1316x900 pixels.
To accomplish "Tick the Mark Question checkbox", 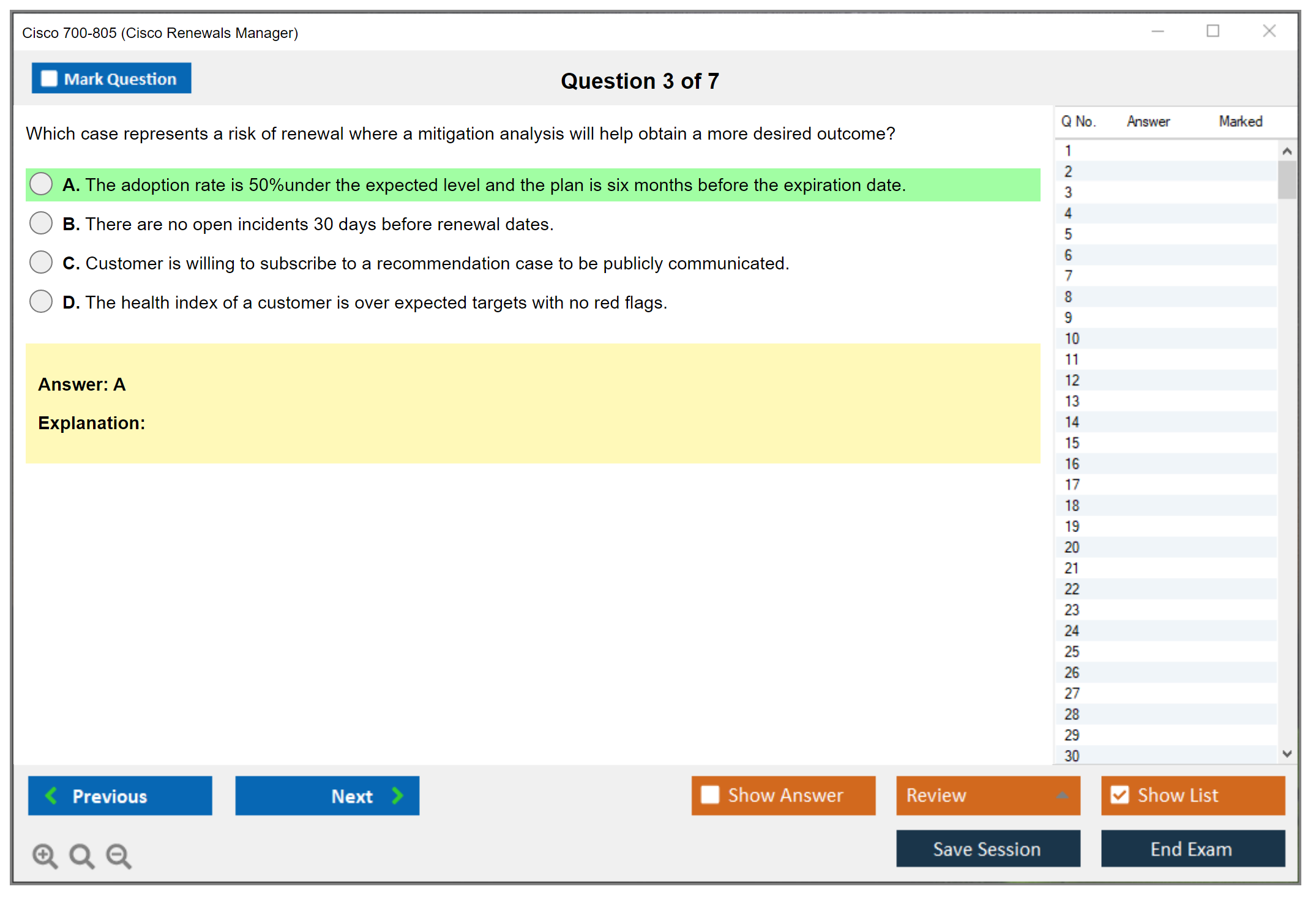I will [49, 79].
